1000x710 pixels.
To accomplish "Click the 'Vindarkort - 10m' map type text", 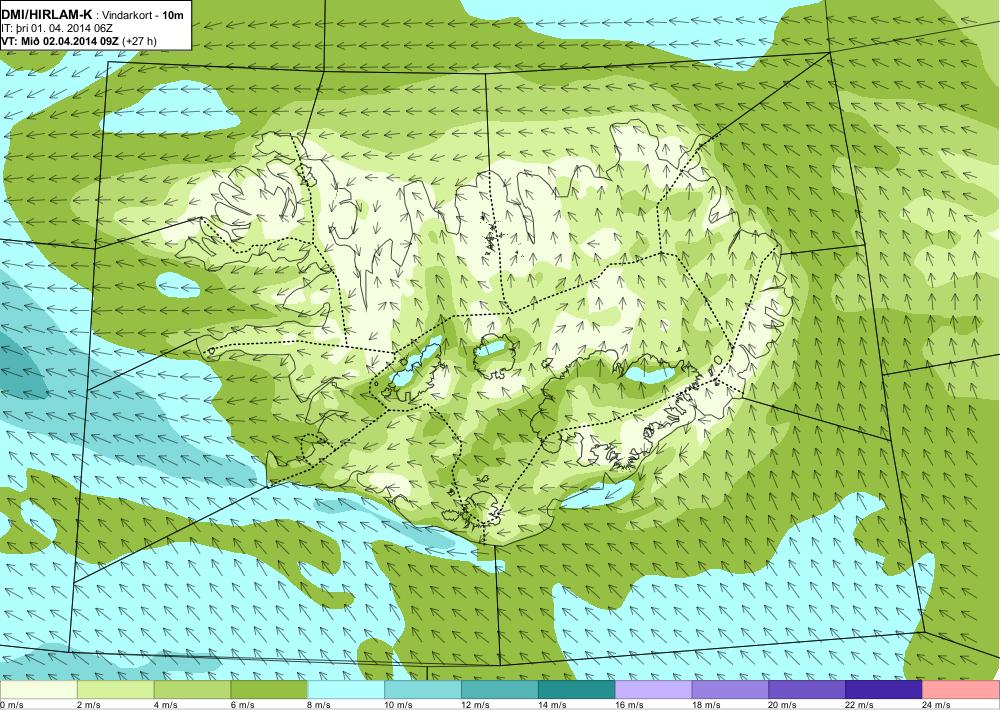I will [x=143, y=15].
